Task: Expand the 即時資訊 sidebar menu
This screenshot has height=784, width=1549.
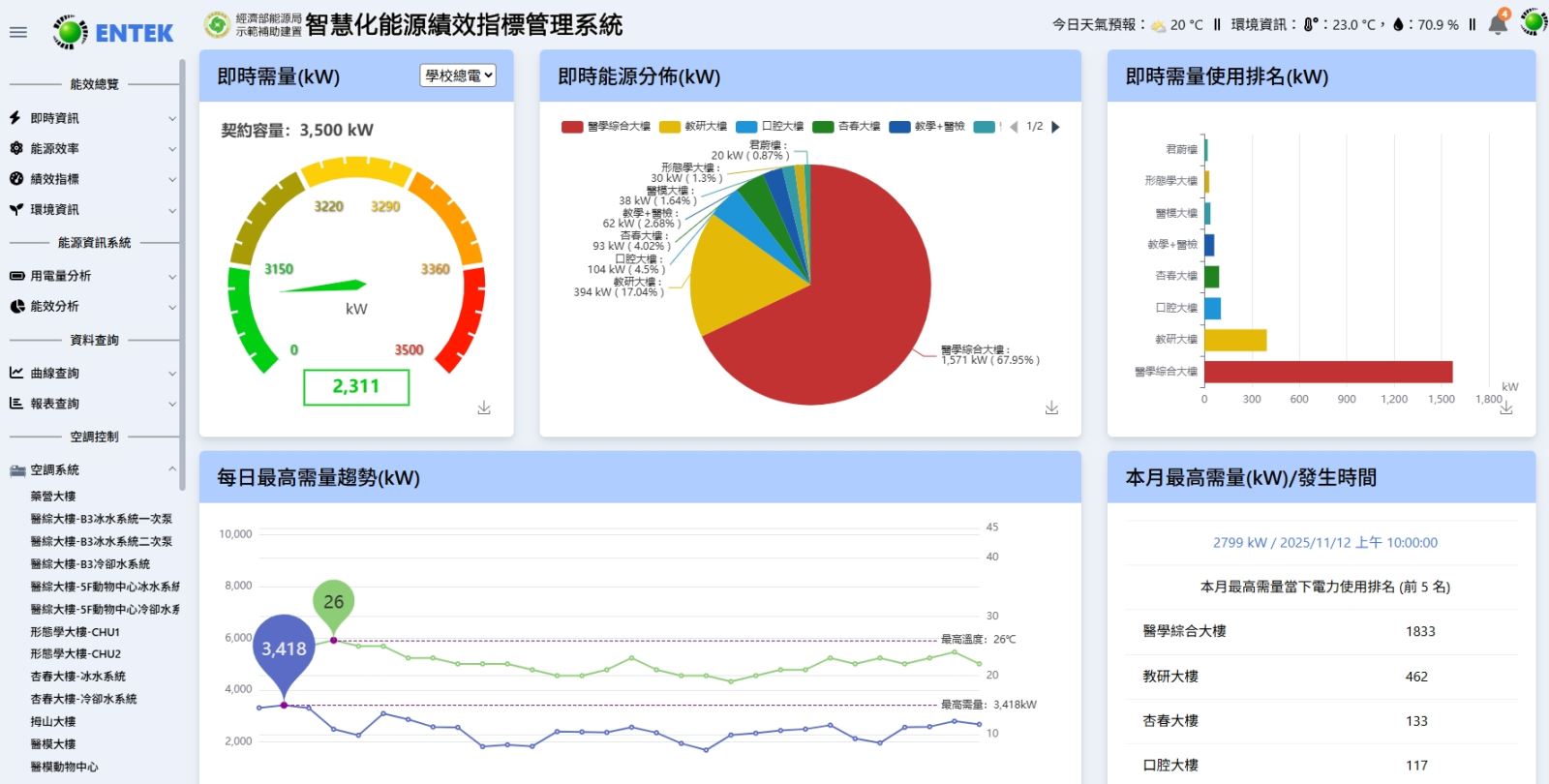Action: (92, 118)
